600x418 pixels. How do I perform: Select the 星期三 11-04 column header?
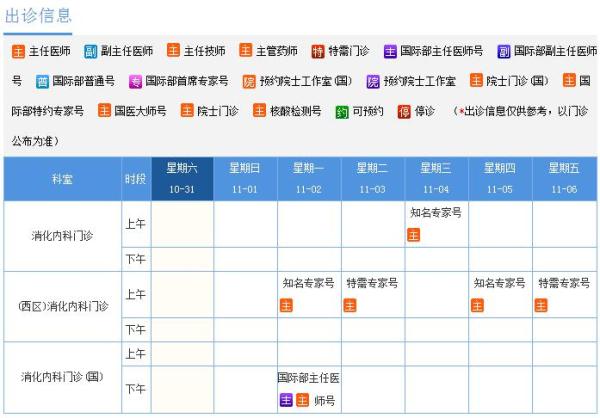[436, 179]
